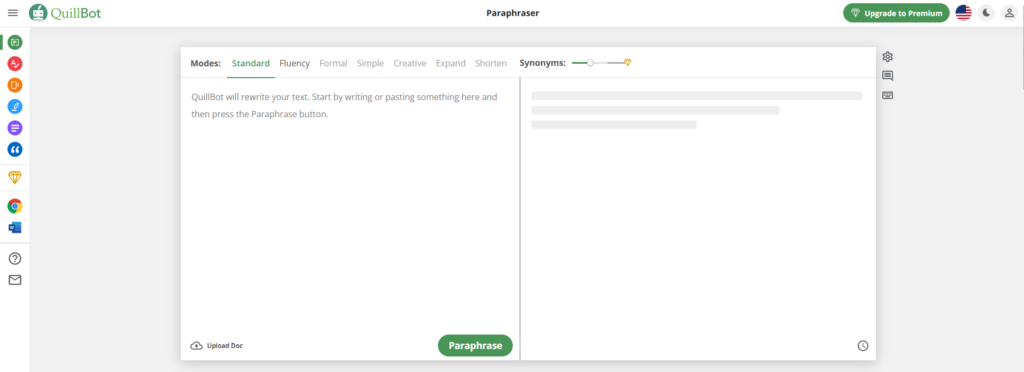1024x372 pixels.
Task: Change language via the US flag
Action: pos(963,13)
